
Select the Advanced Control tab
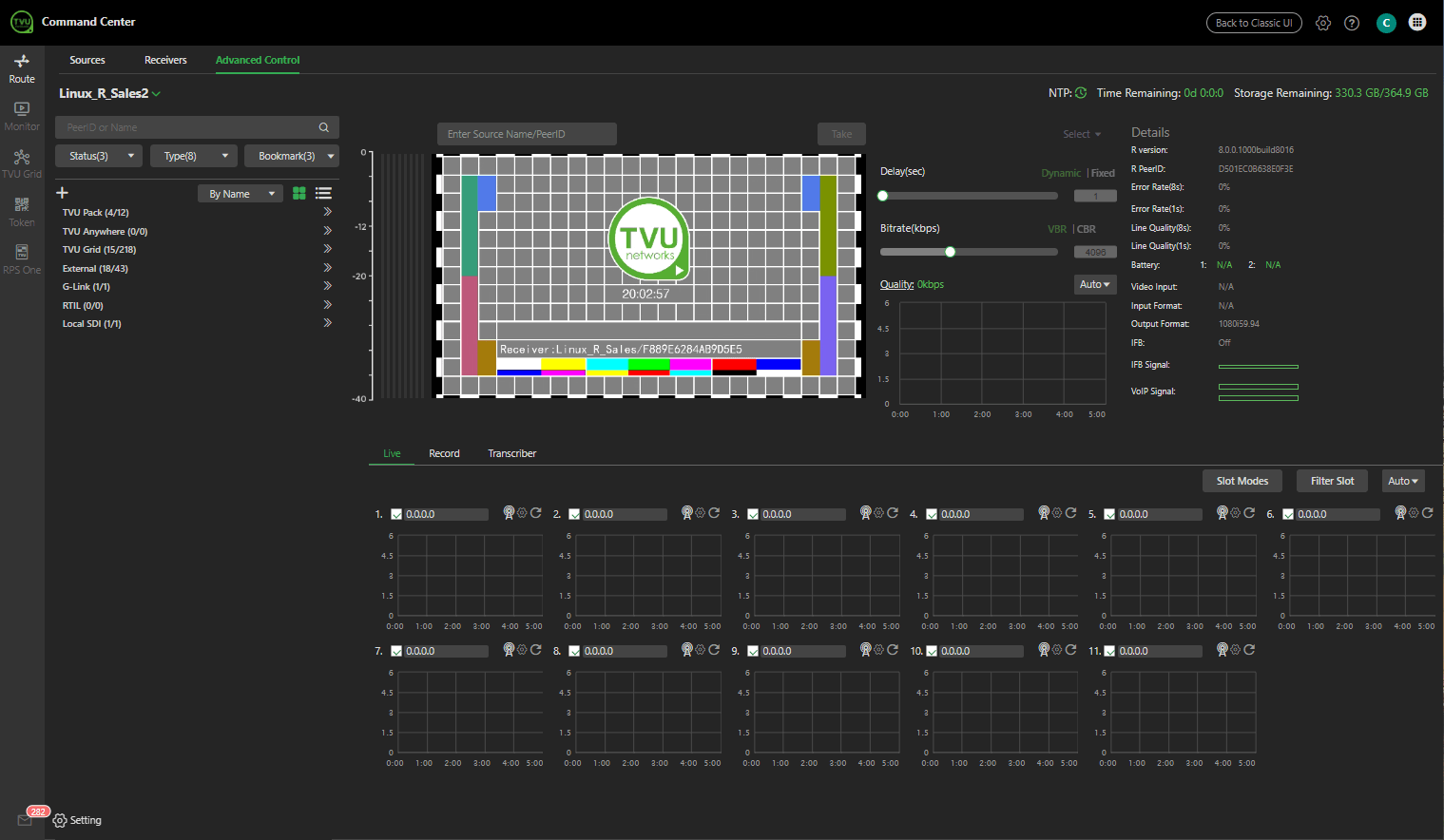tap(258, 60)
